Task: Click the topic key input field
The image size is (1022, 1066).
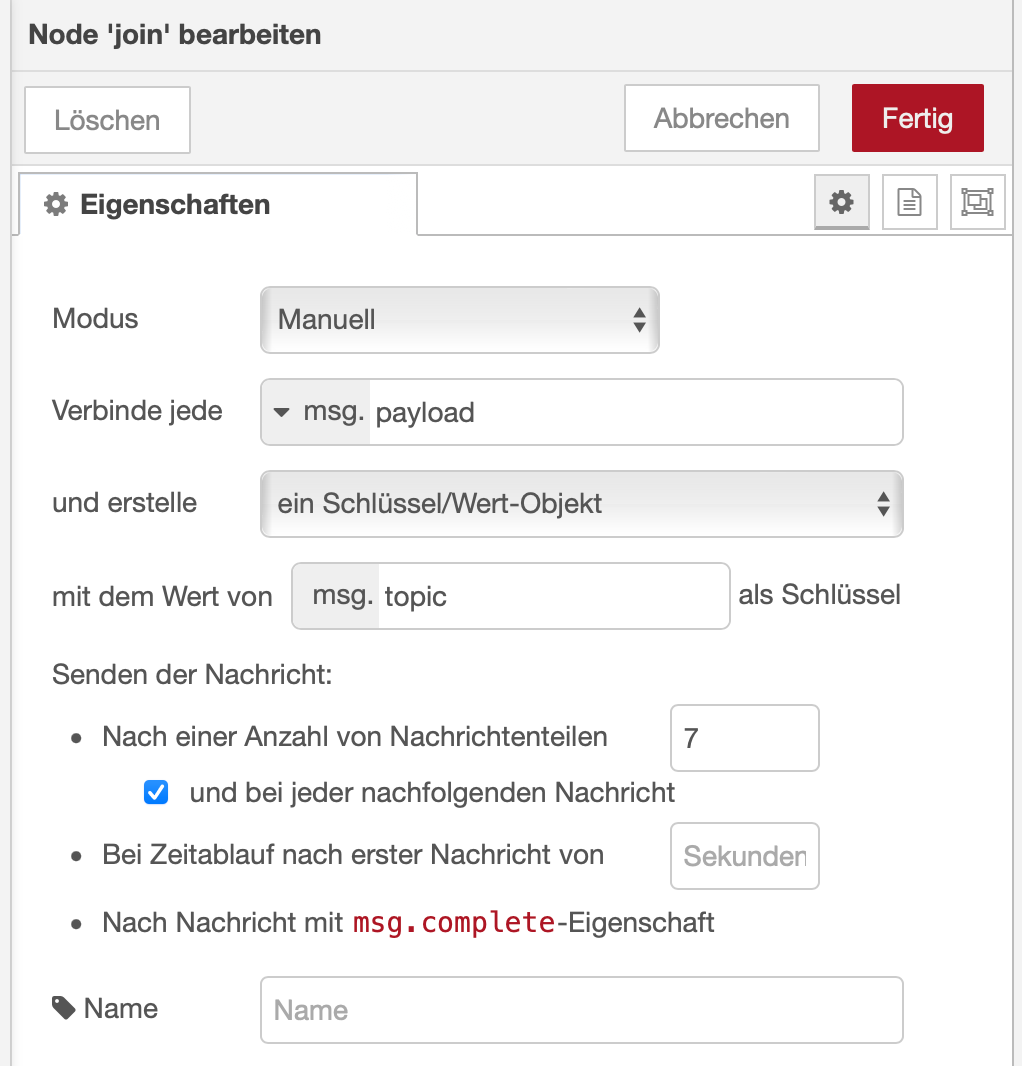Action: (x=553, y=597)
